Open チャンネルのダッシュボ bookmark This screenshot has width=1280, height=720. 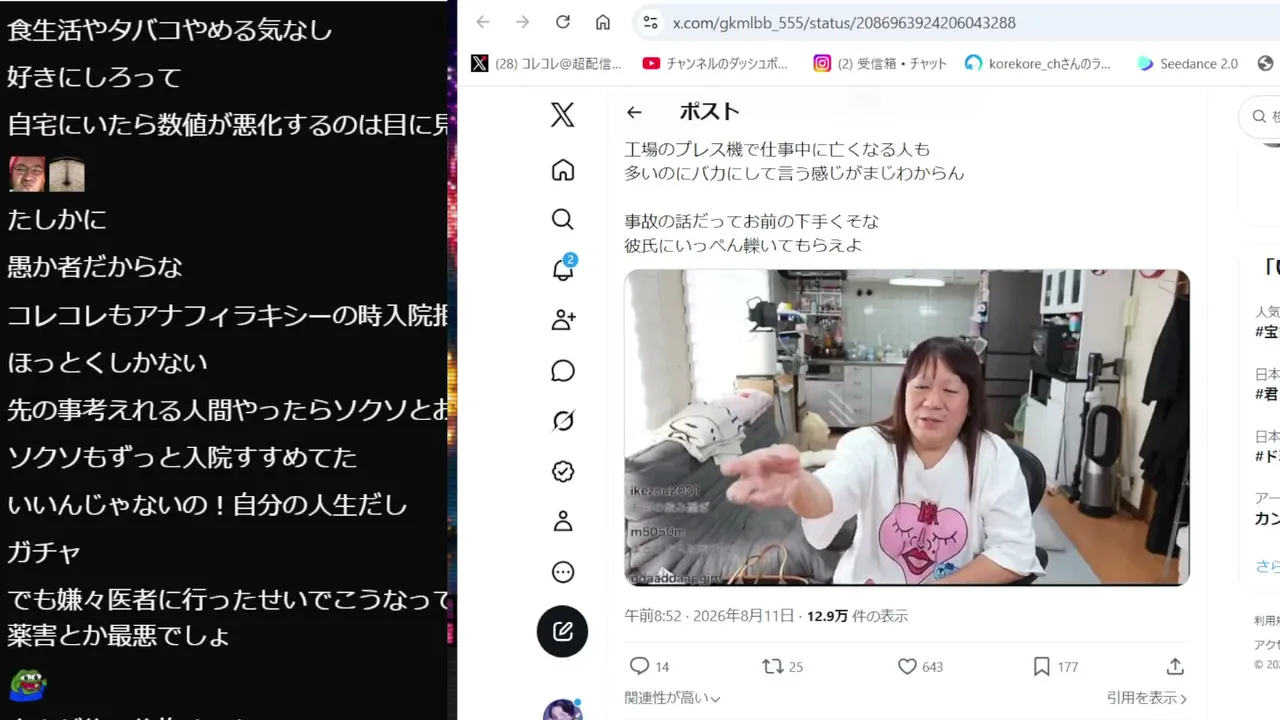(x=716, y=63)
